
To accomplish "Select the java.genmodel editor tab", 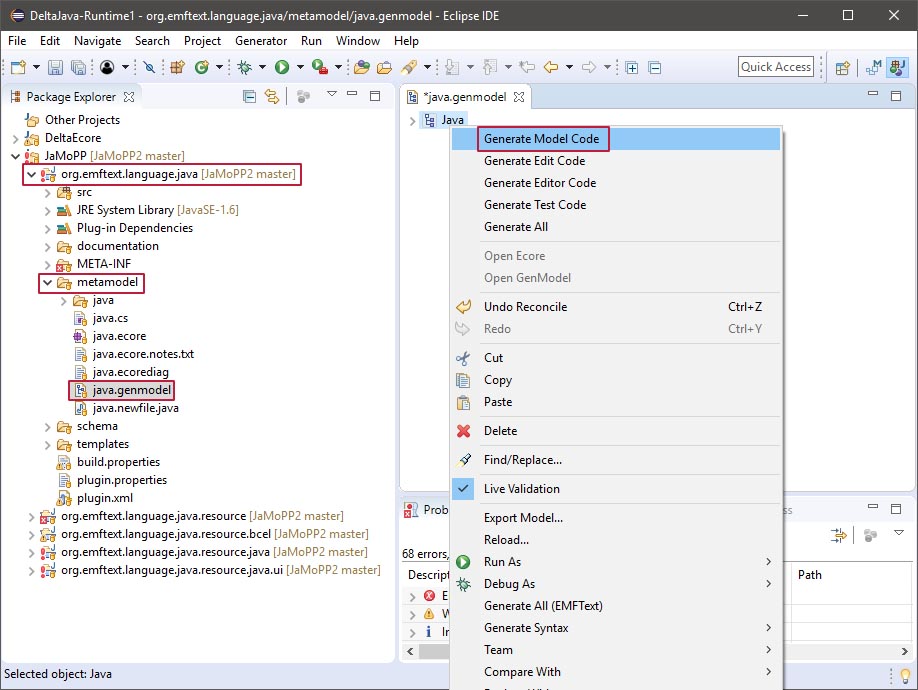I will (465, 97).
